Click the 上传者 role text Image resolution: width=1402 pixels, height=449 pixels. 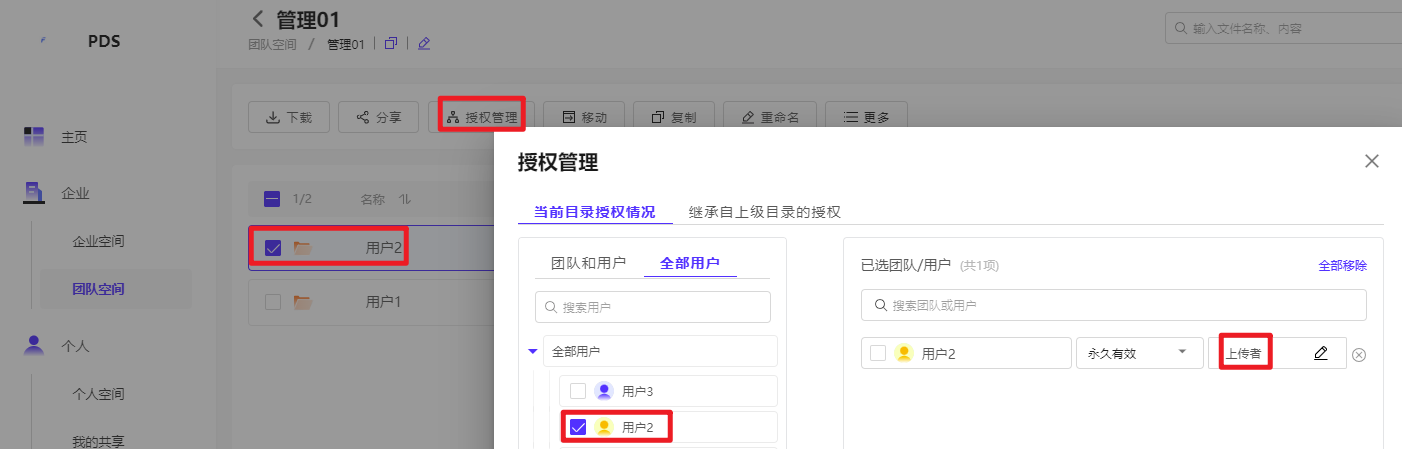(1243, 353)
